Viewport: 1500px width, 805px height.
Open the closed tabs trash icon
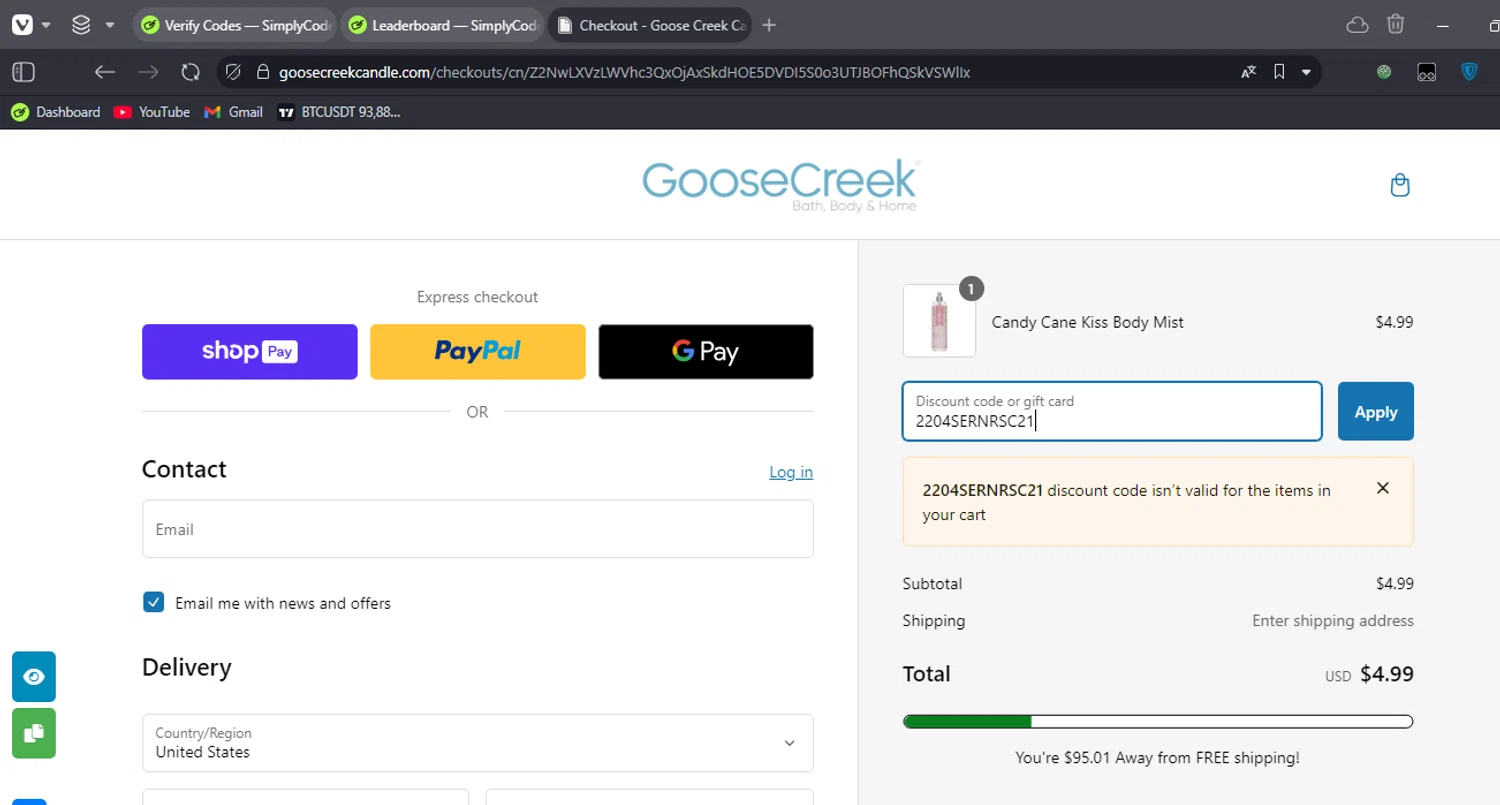1396,25
